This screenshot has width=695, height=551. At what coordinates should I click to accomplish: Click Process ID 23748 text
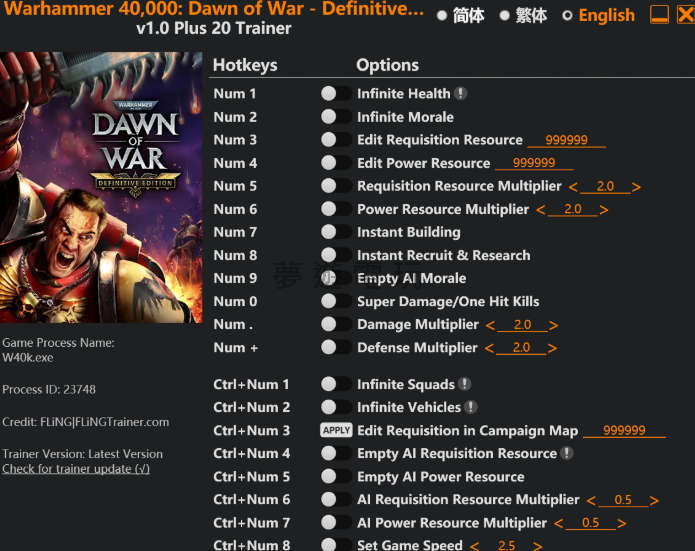(x=49, y=389)
